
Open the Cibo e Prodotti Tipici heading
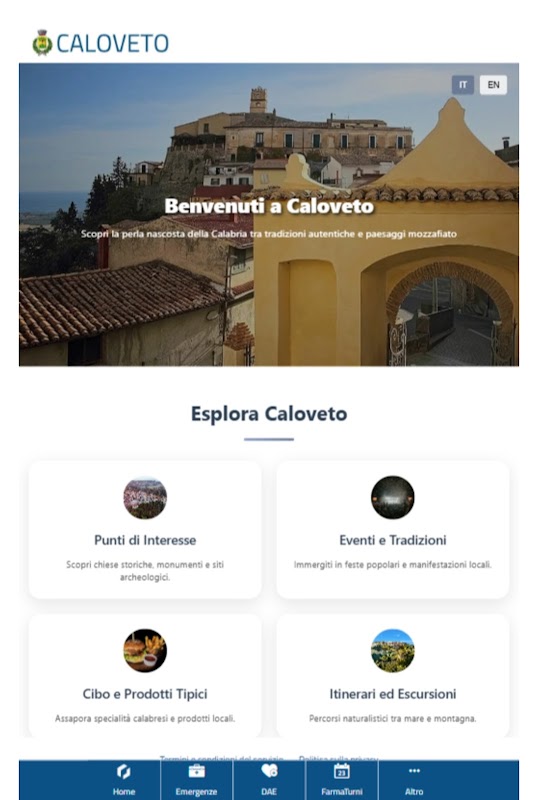(145, 694)
